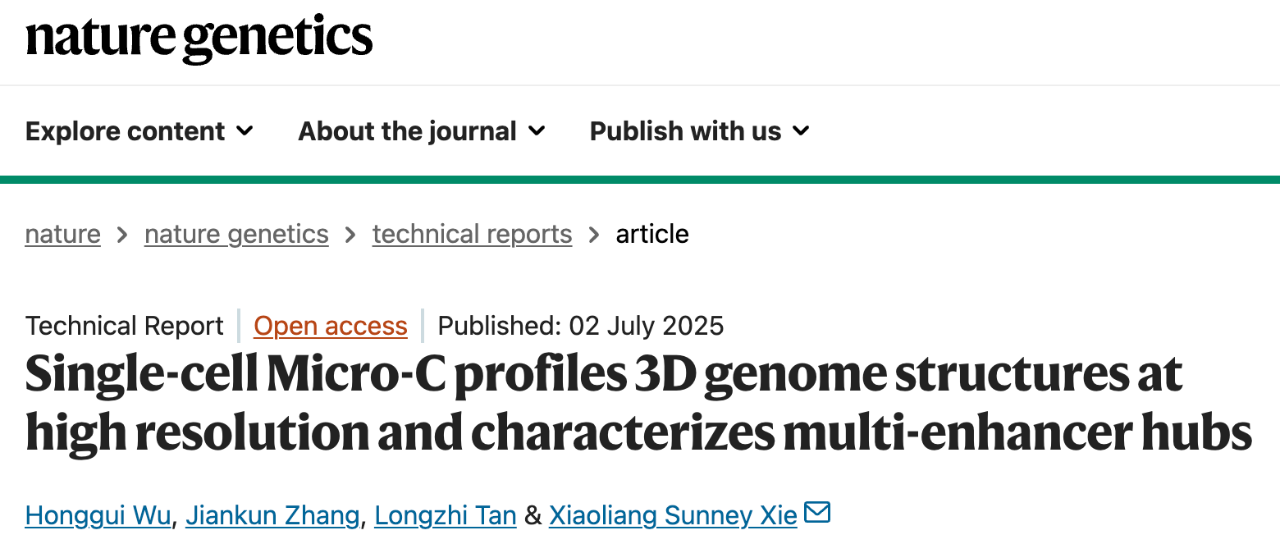Open the About the journal menu
Viewport: 1280px width, 553px height.
tap(421, 131)
